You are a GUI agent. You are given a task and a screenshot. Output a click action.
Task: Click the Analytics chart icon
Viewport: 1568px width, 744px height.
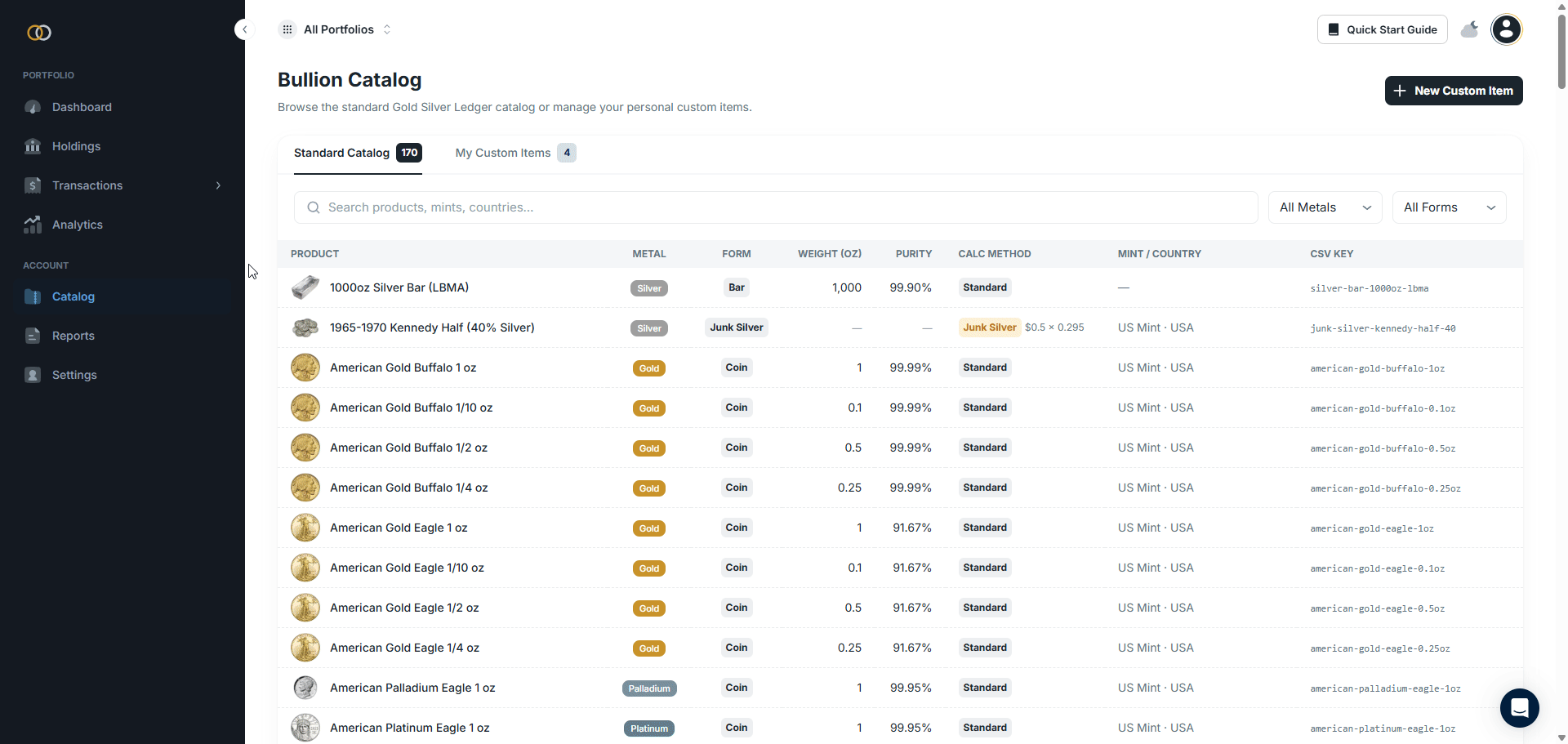pos(33,225)
